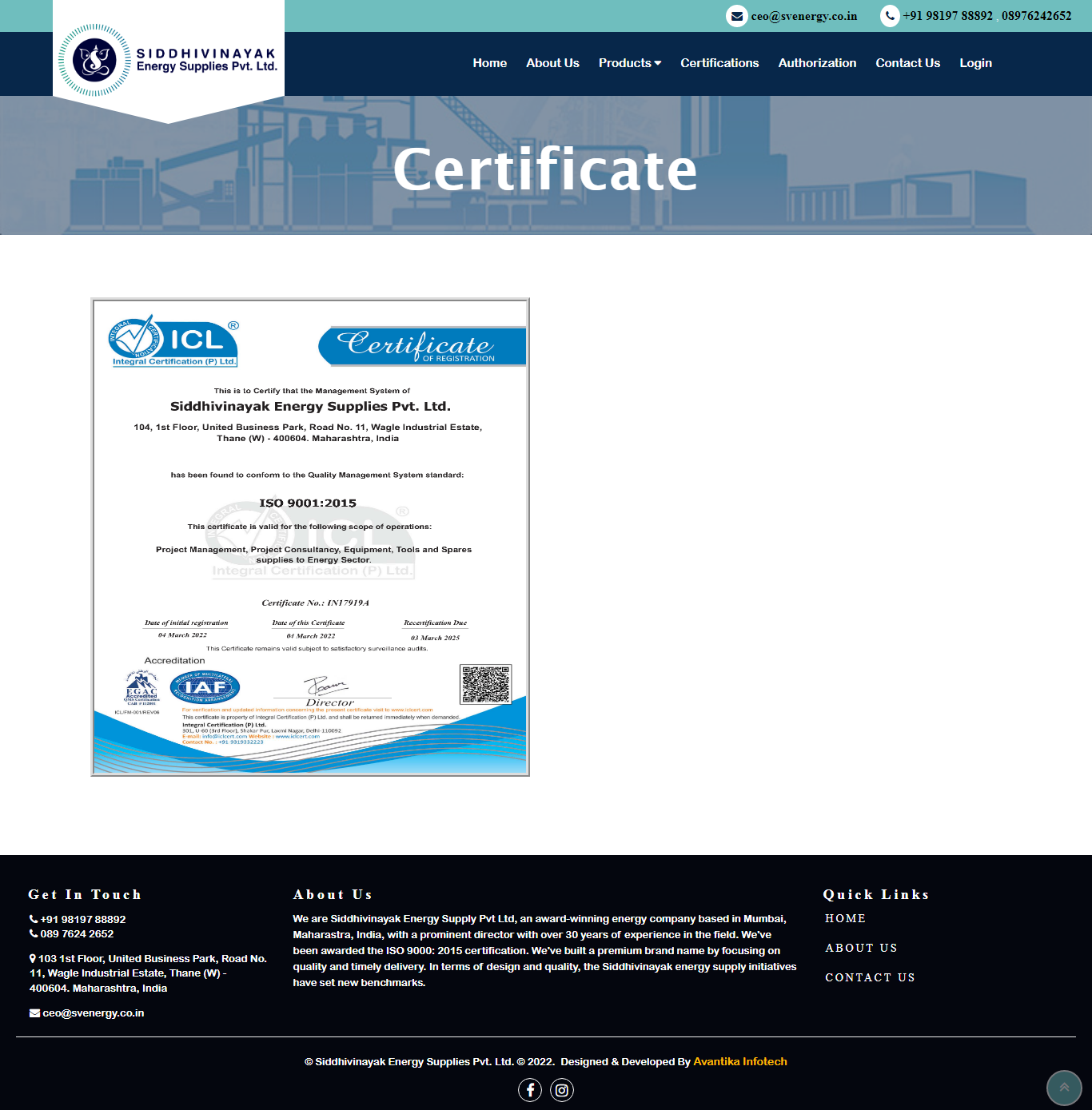Viewport: 1092px width, 1110px height.
Task: Open the Avantika Infotech developer link
Action: (x=739, y=1061)
